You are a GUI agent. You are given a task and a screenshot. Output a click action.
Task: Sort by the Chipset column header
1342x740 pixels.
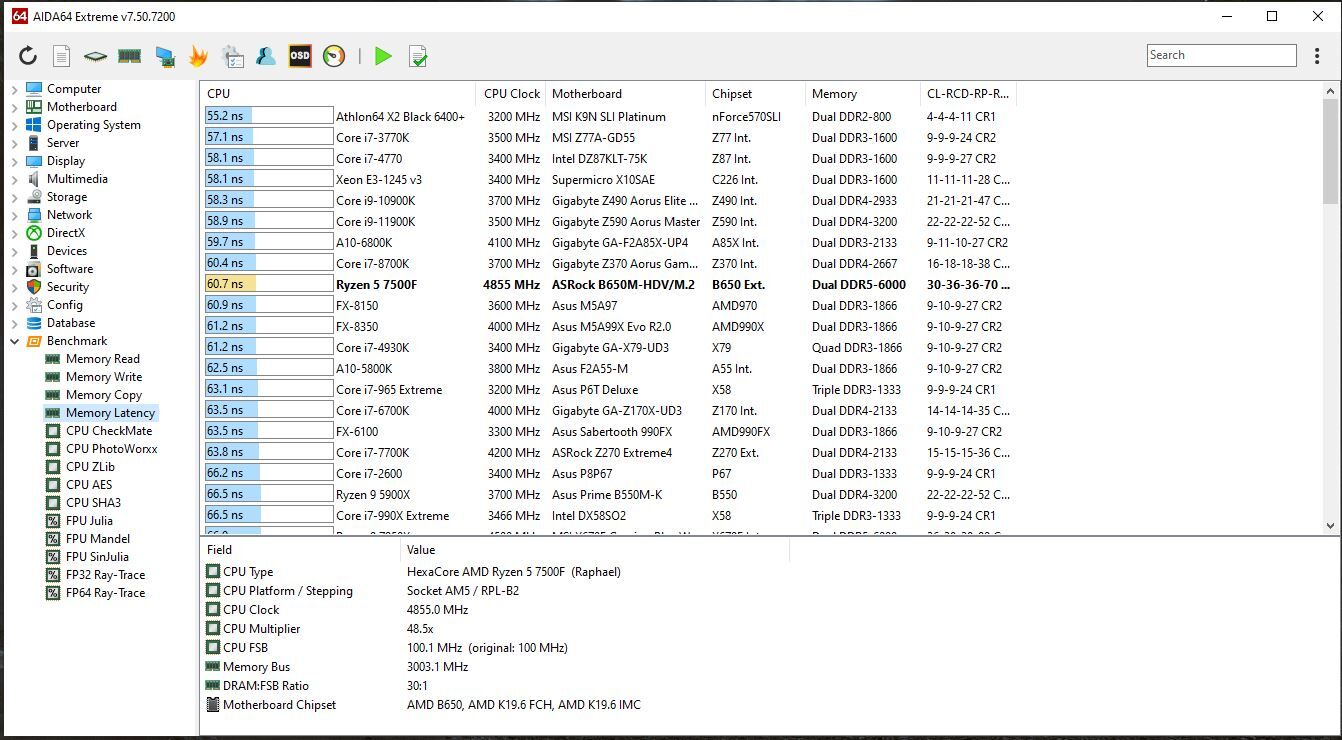pyautogui.click(x=755, y=93)
